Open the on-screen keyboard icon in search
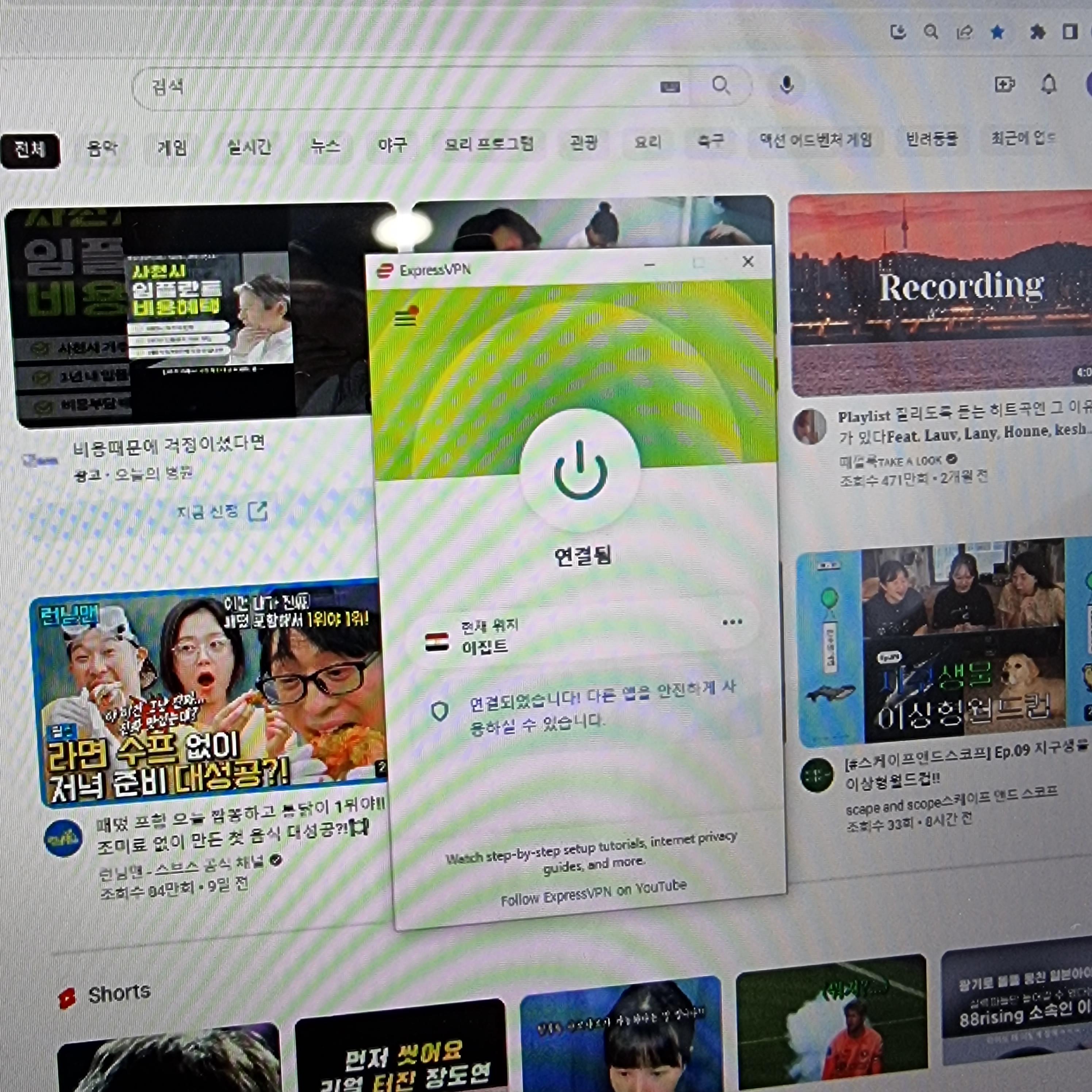 [670, 86]
